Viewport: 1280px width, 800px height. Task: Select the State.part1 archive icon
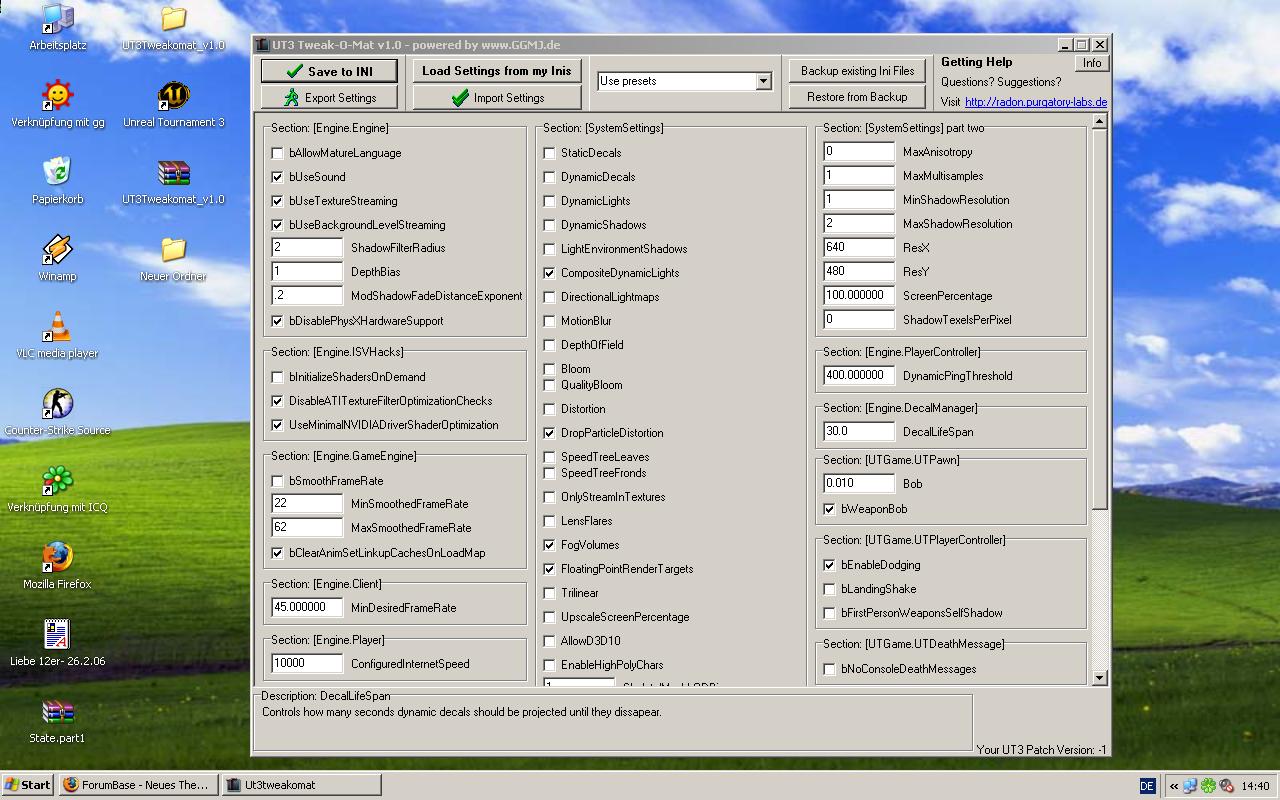(57, 720)
